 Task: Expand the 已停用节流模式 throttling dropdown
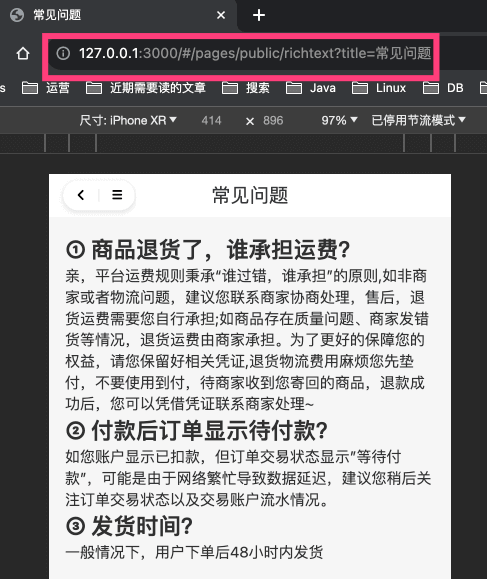coord(419,120)
